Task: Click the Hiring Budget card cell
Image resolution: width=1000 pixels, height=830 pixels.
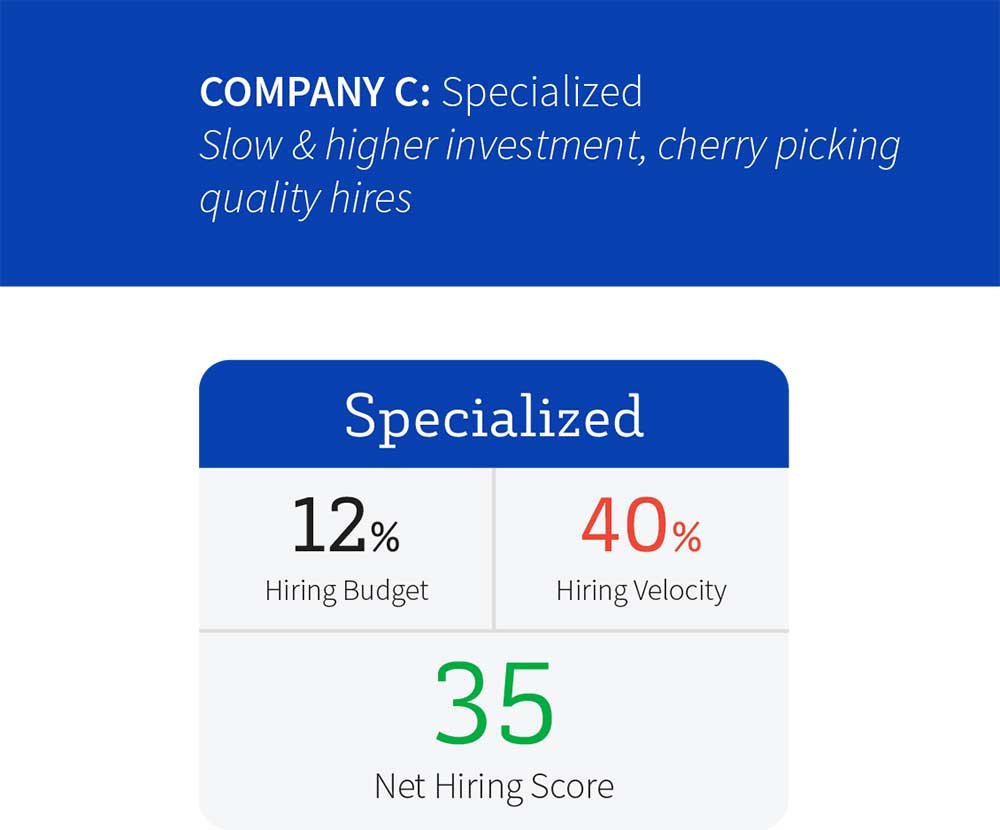Action: (346, 549)
